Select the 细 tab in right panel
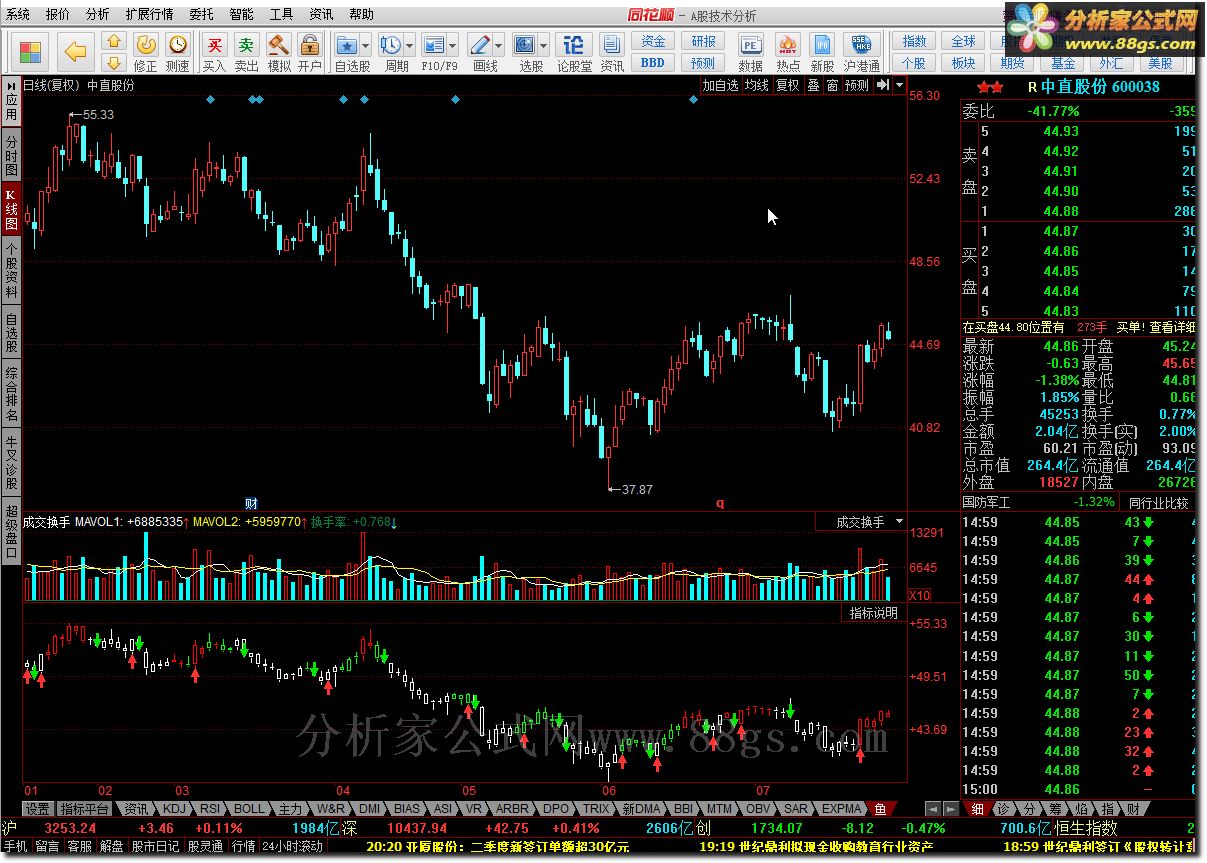 click(x=978, y=808)
